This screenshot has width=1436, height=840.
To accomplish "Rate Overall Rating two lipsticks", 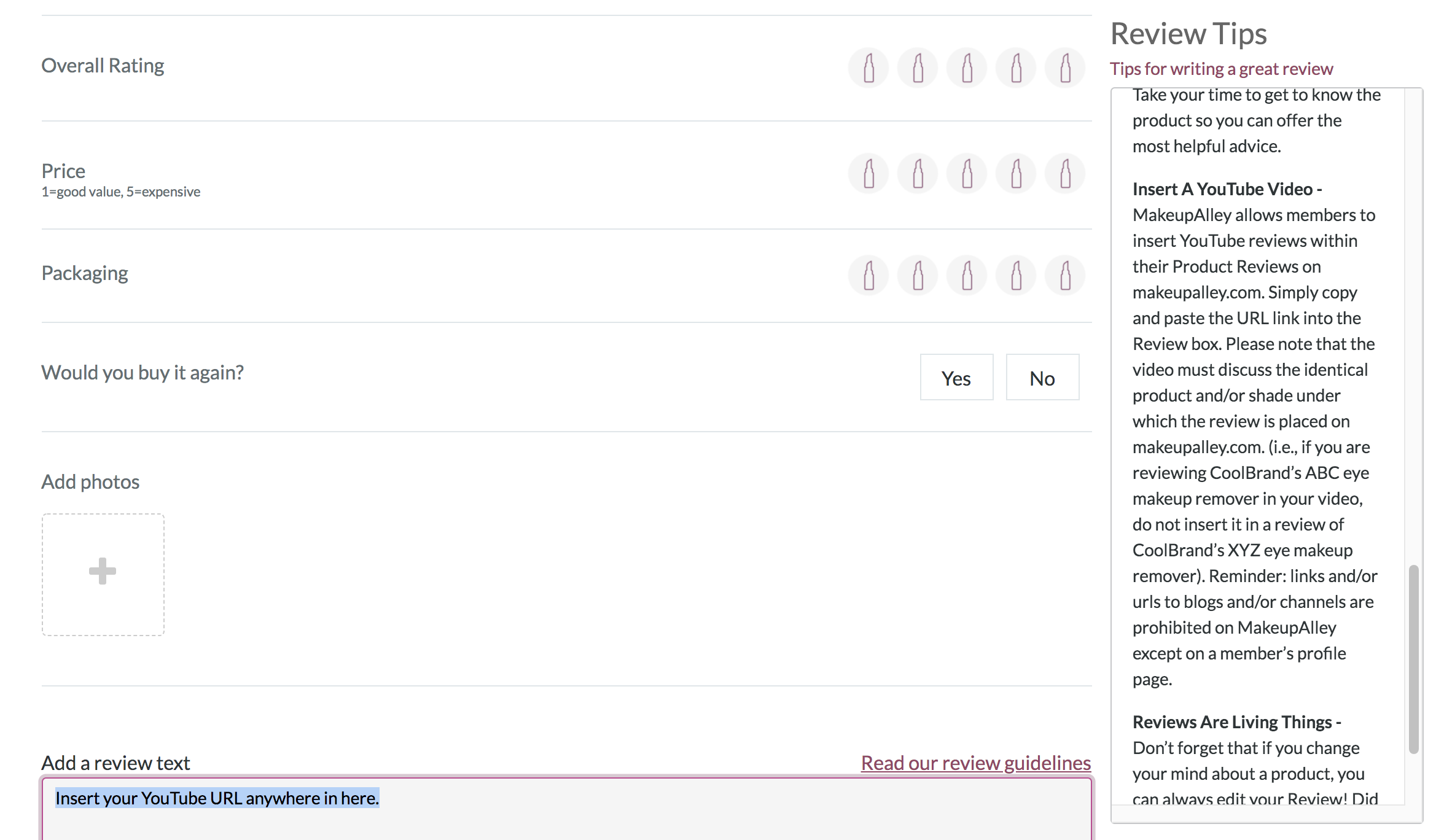I will click(x=918, y=68).
